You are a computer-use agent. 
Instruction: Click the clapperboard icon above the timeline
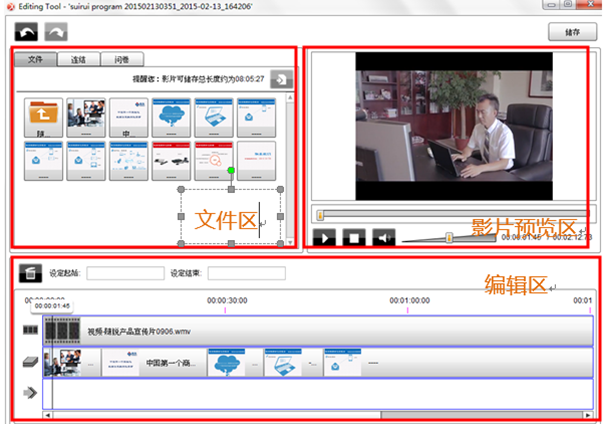coord(31,273)
